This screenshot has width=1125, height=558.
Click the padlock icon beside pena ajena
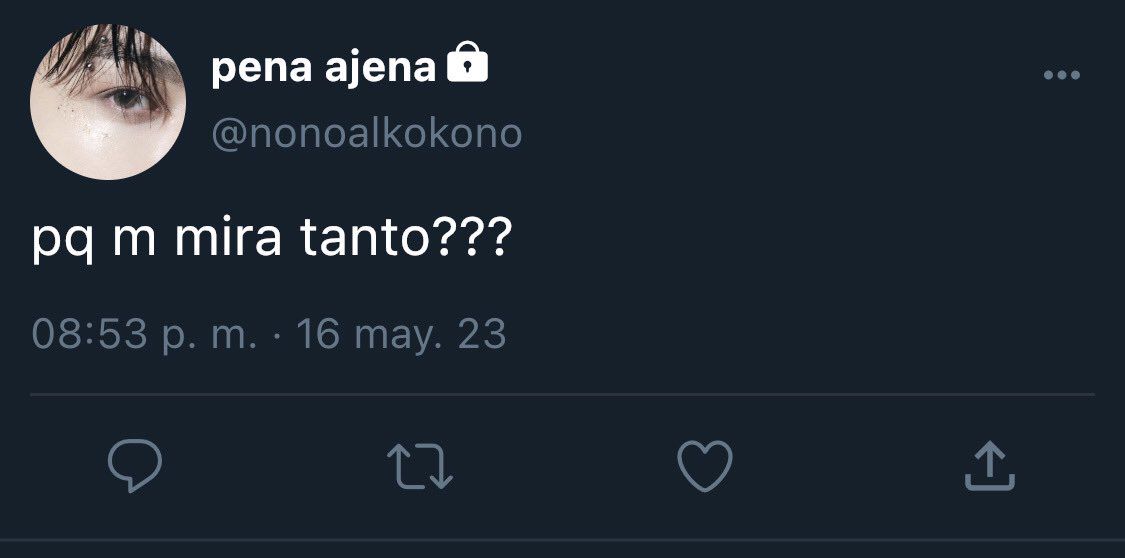click(x=467, y=62)
